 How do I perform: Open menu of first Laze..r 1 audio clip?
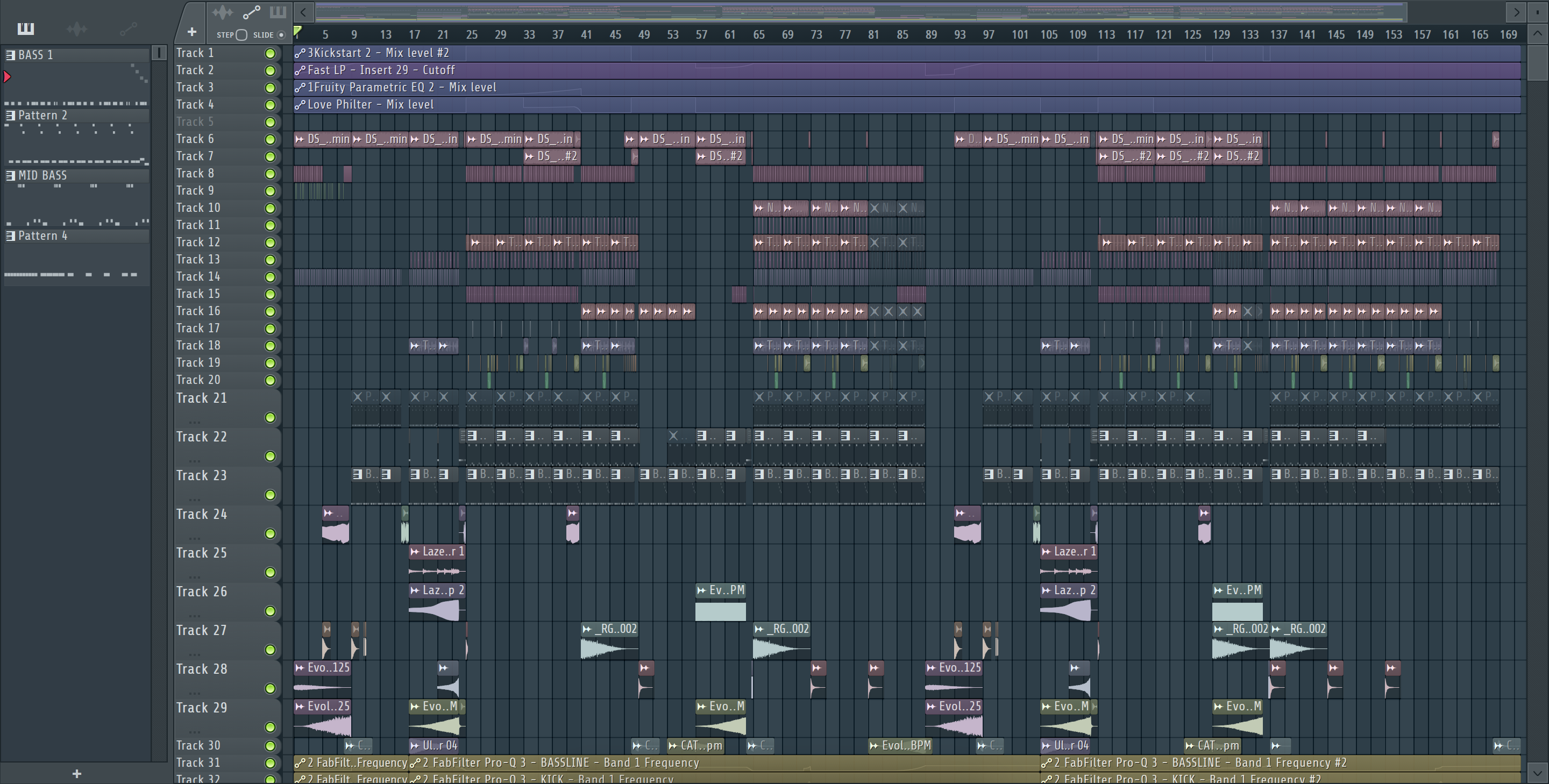(x=415, y=551)
